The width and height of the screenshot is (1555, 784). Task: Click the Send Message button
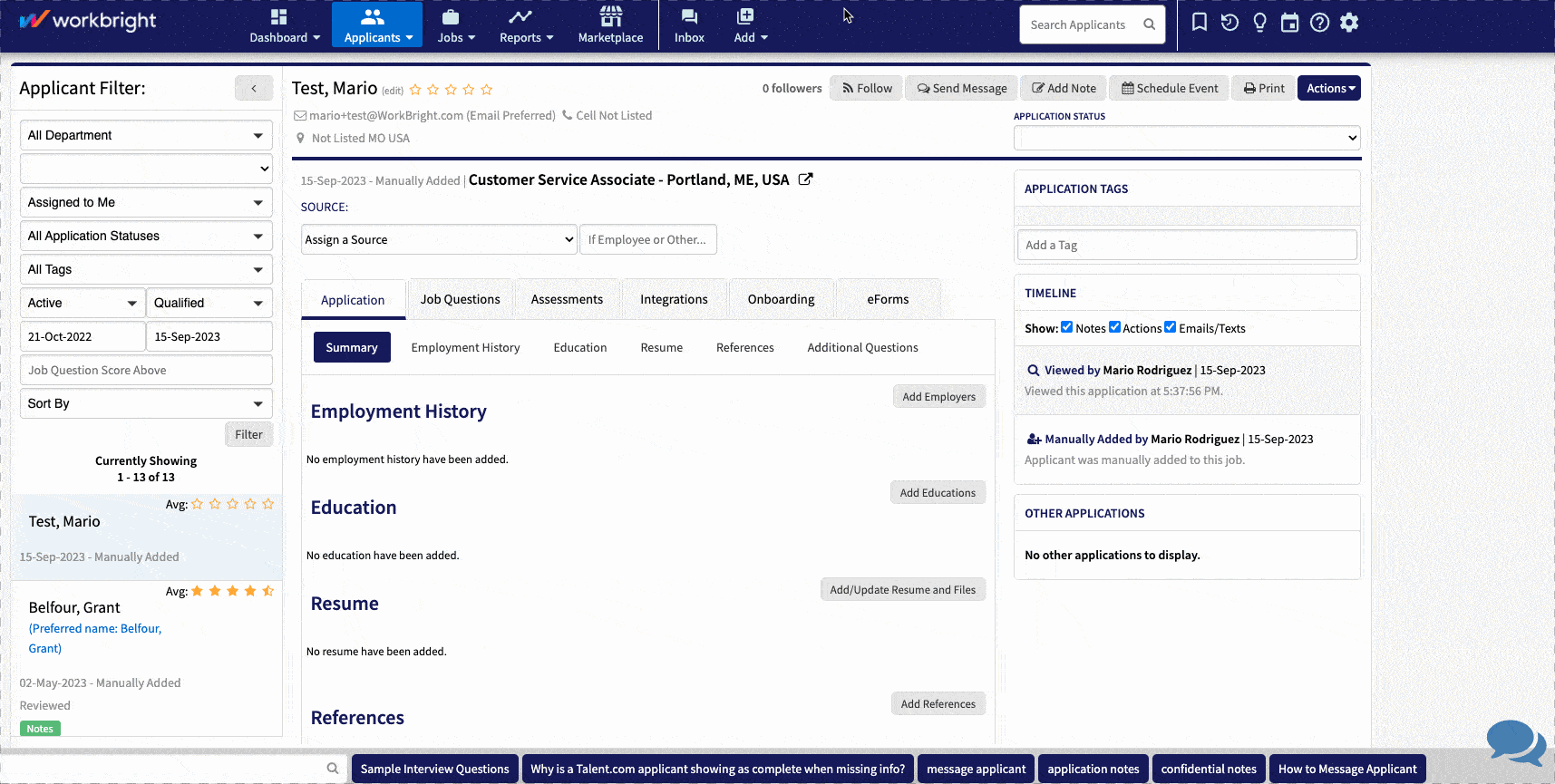pyautogui.click(x=961, y=88)
